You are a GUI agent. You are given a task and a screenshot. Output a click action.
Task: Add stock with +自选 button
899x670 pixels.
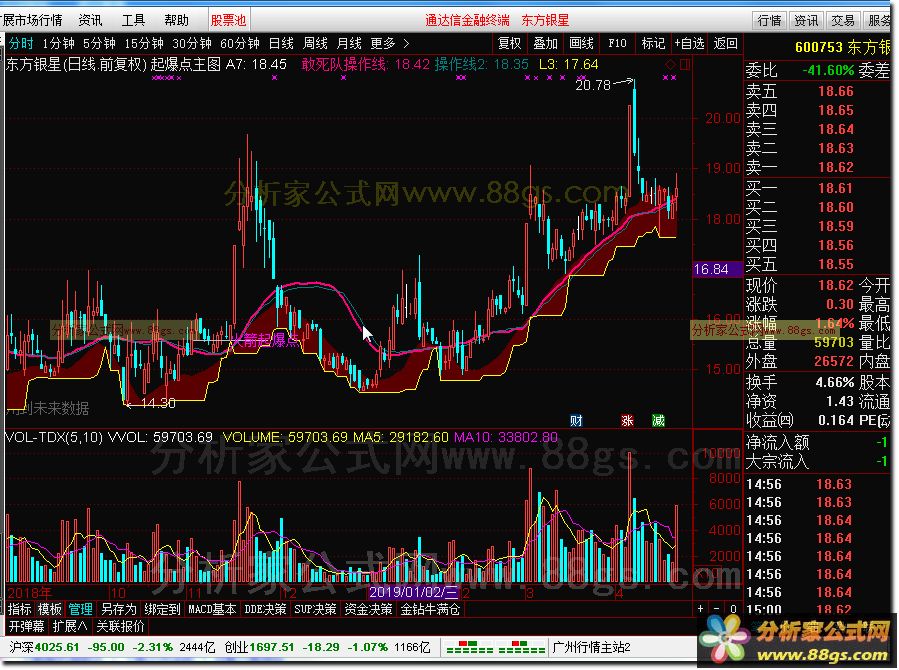689,44
